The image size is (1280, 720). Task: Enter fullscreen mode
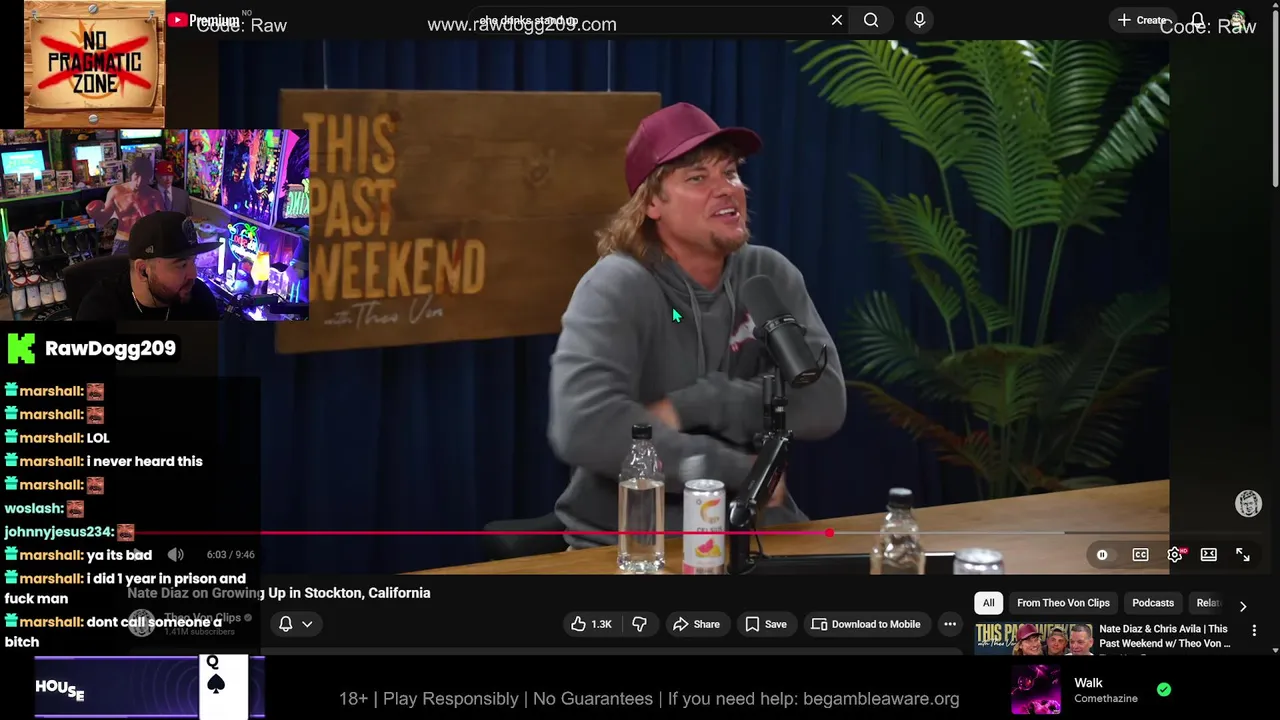(1243, 555)
